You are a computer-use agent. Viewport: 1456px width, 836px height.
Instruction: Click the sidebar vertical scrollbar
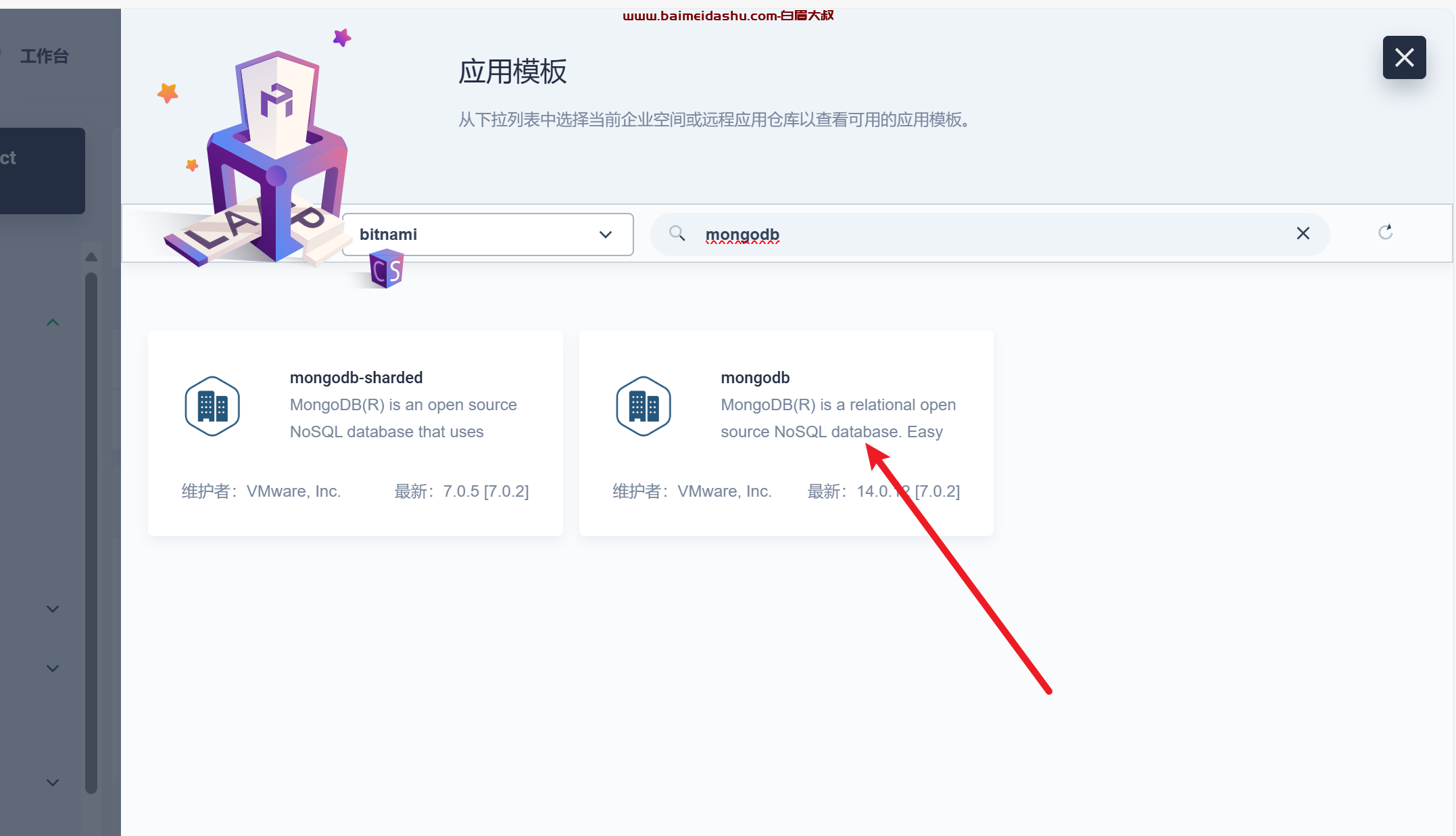[x=91, y=533]
